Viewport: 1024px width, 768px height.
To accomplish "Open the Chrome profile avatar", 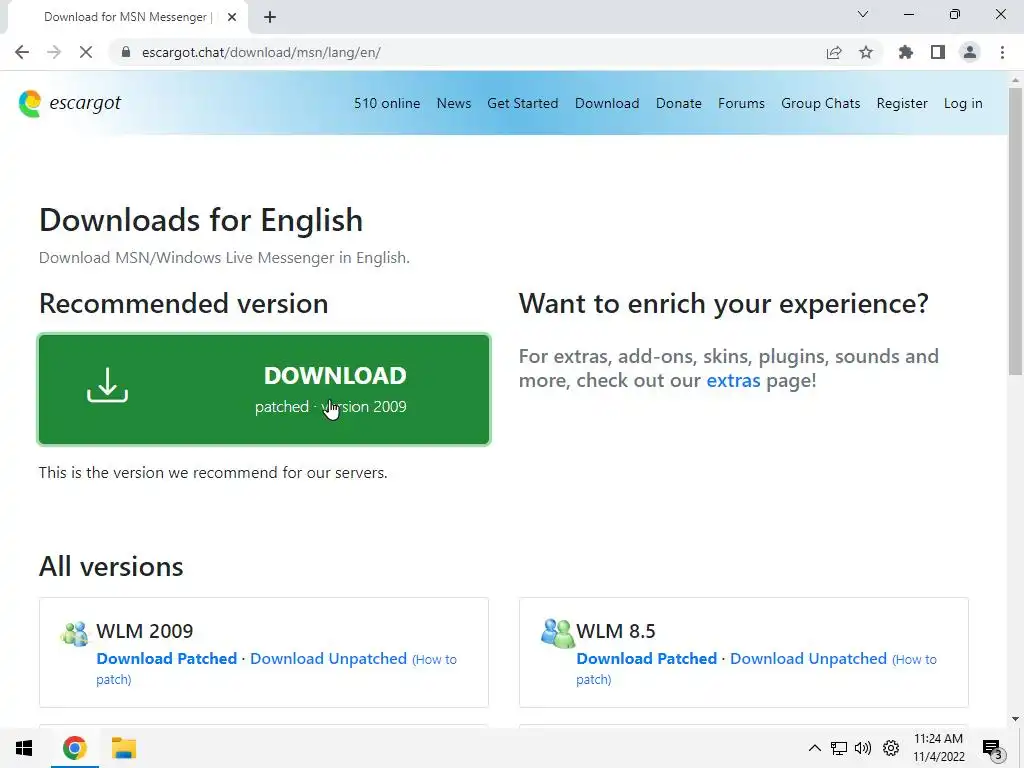I will [x=970, y=52].
